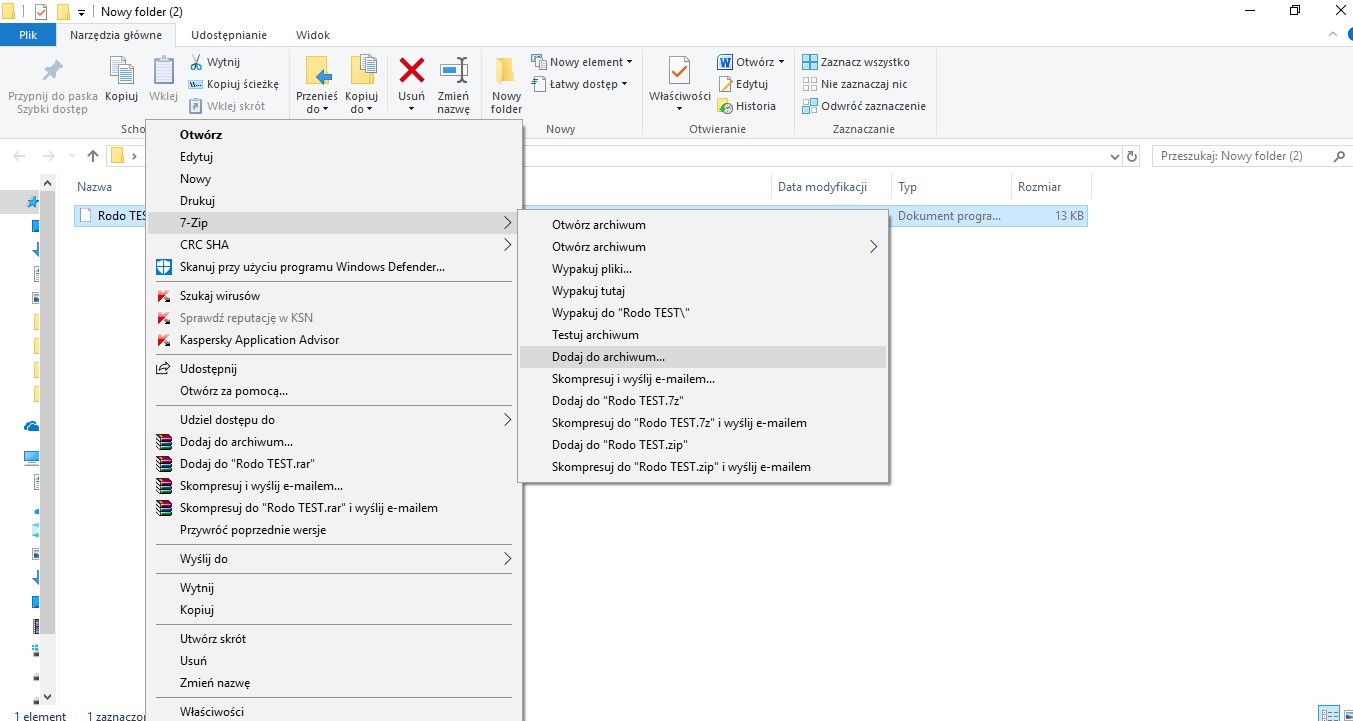Click 7-Zip Dodaj do archiwum... option
1353x721 pixels.
(703, 357)
